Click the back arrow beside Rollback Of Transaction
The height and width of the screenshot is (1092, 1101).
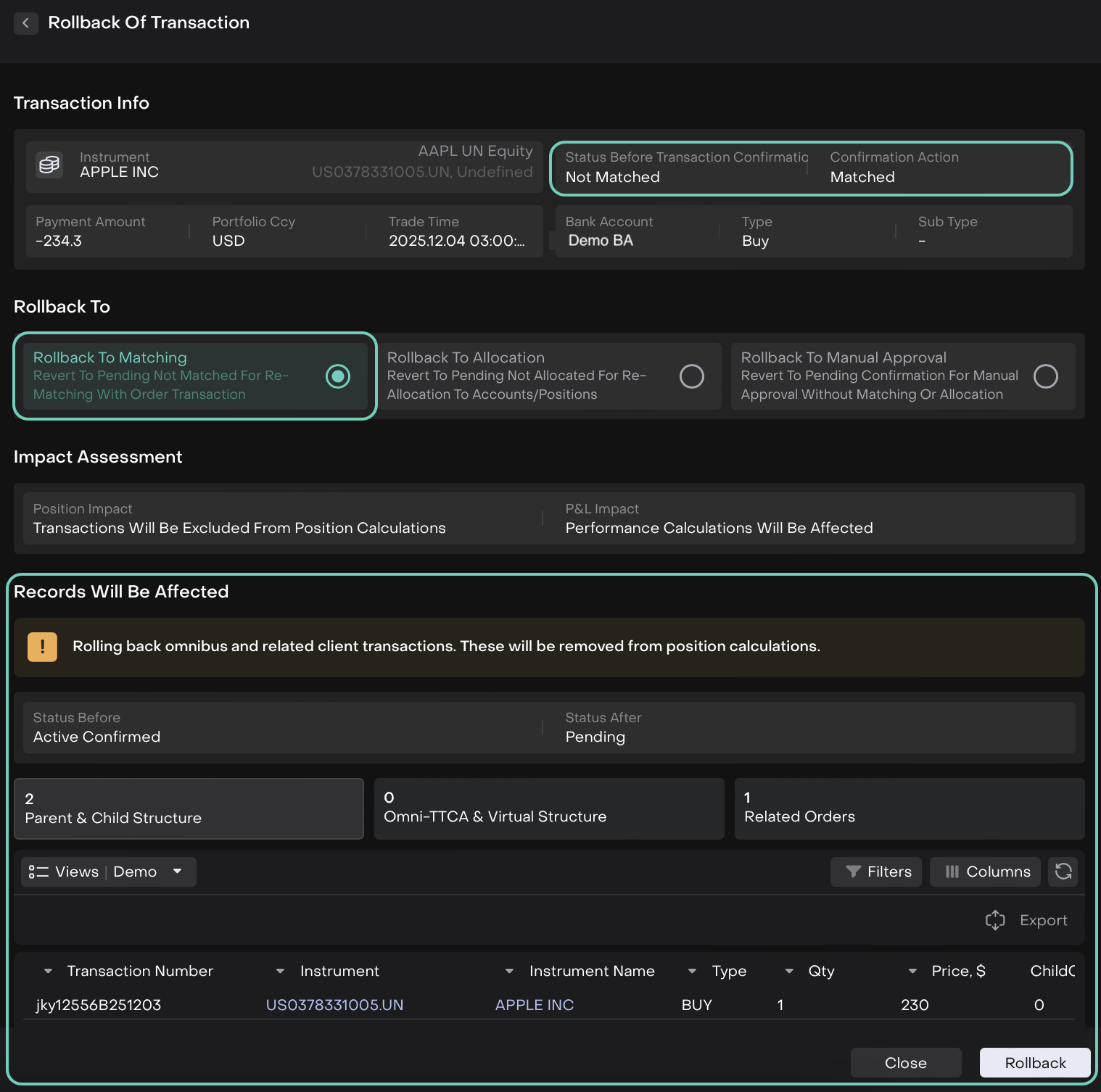(25, 23)
